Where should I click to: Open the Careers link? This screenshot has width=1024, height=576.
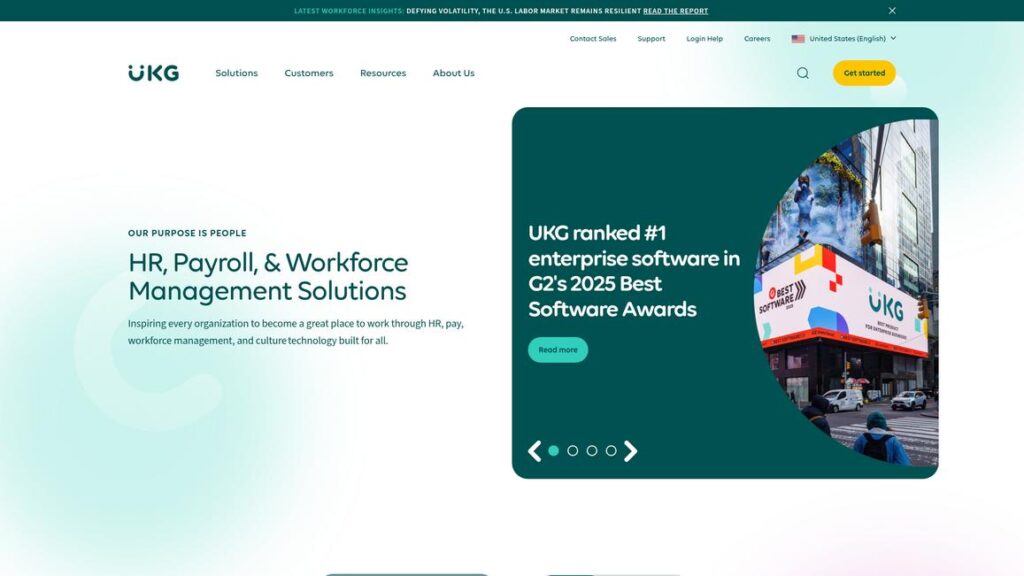(x=757, y=39)
